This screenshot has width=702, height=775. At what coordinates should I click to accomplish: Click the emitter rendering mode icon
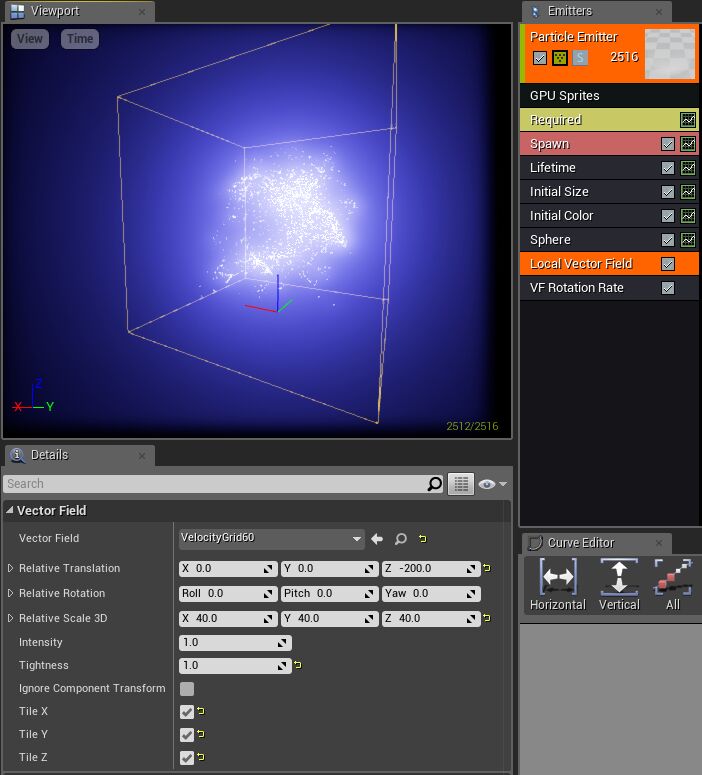pyautogui.click(x=560, y=58)
